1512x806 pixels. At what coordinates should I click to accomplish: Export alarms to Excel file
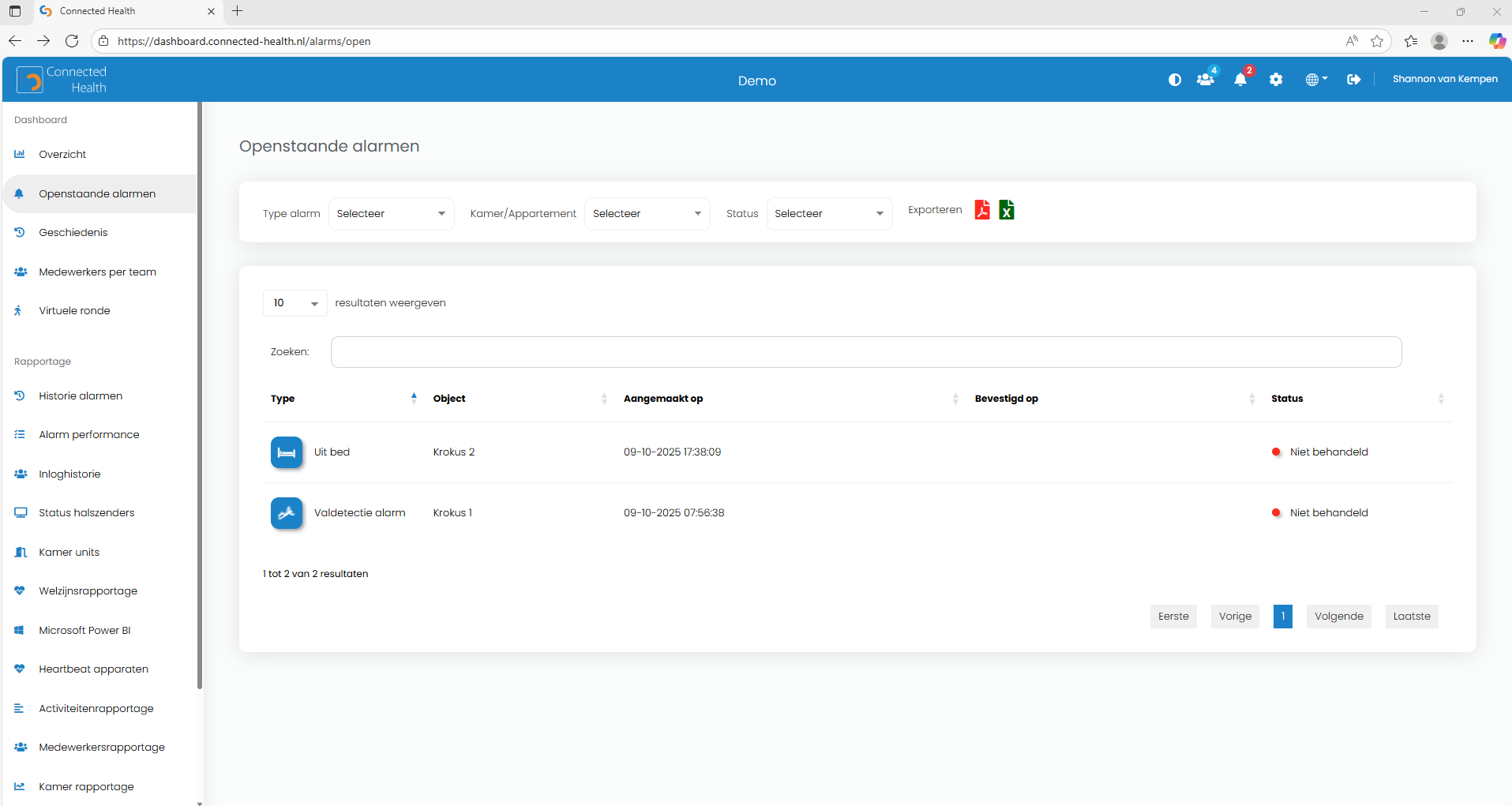tap(1006, 210)
